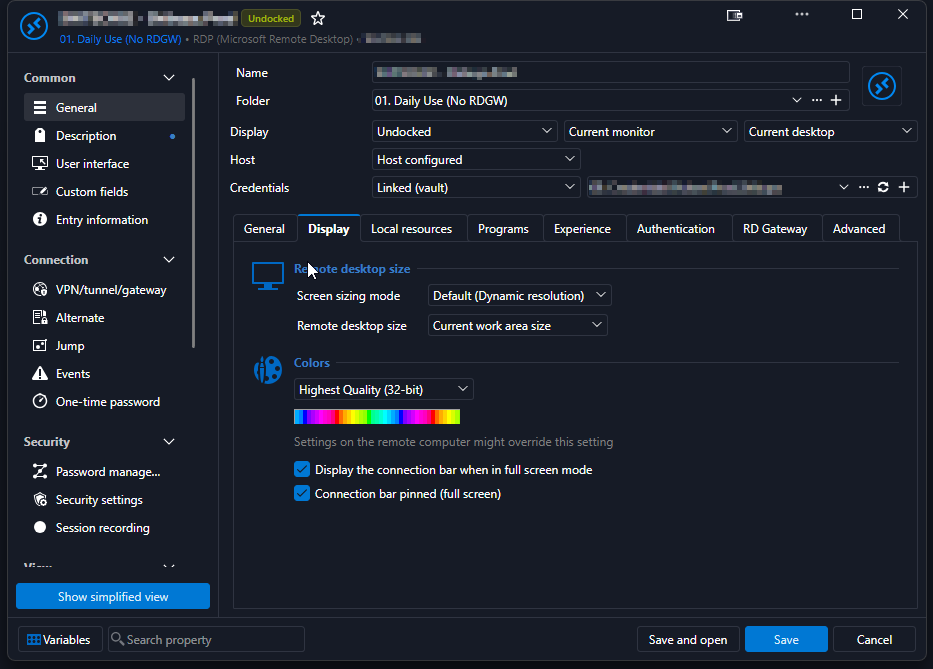Open the Display mode Undocked dropdown

464,132
